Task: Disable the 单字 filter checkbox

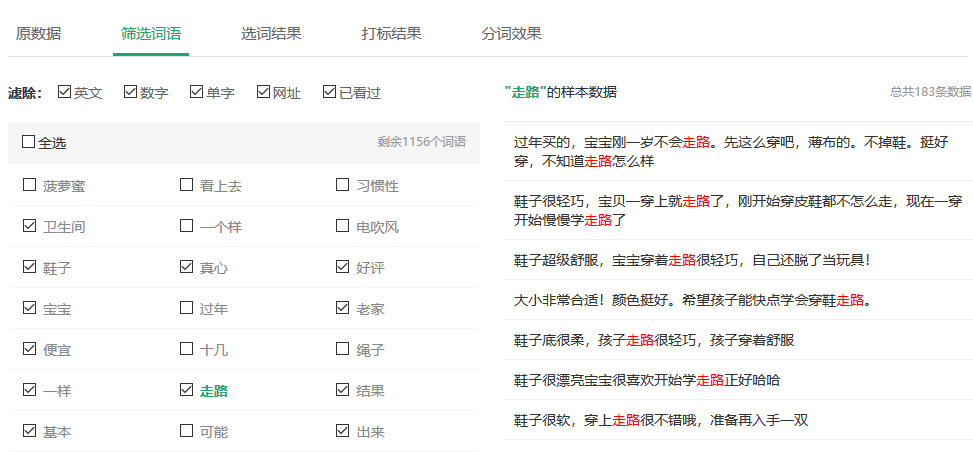Action: click(197, 92)
